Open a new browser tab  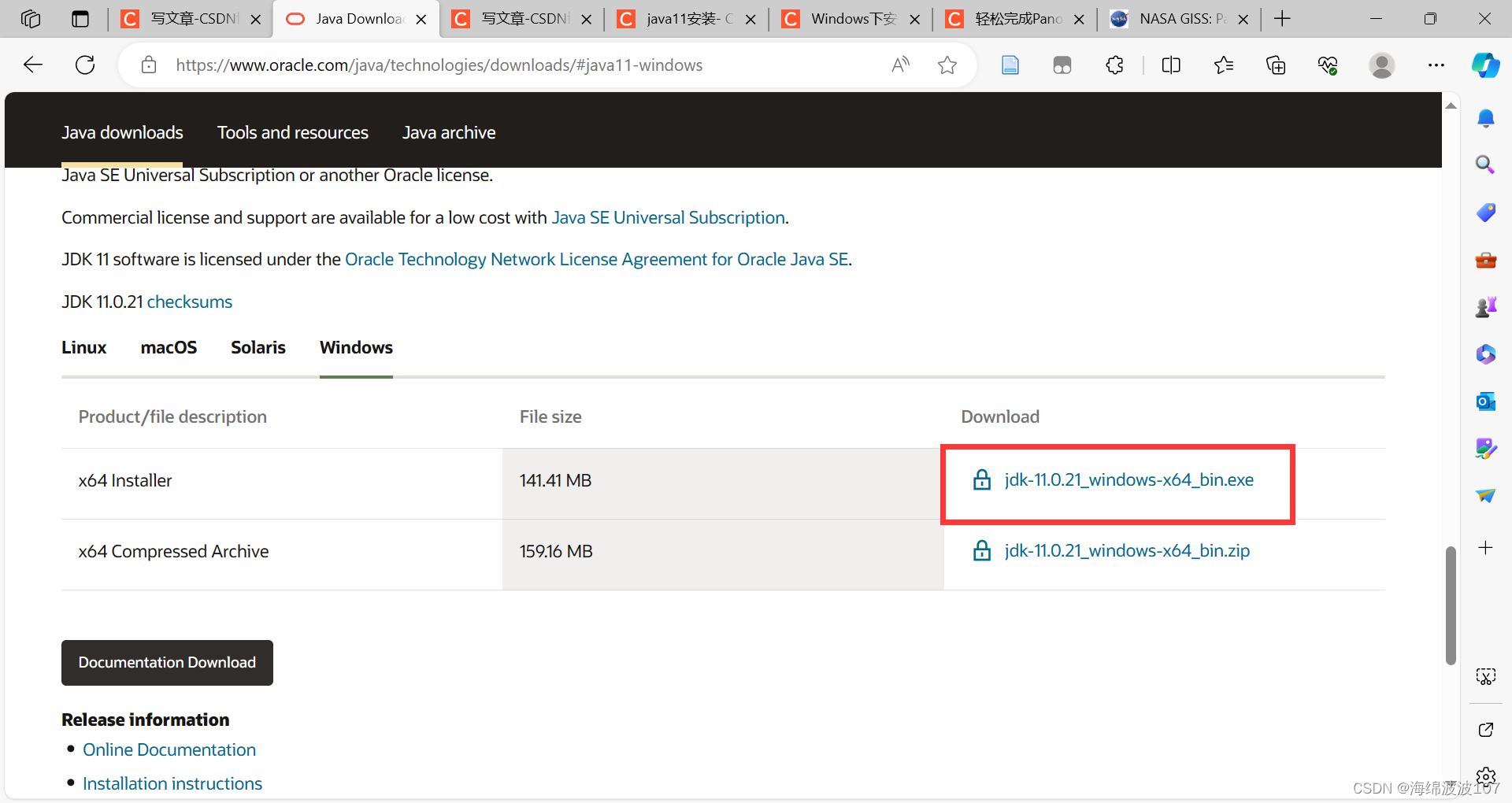pos(1282,19)
